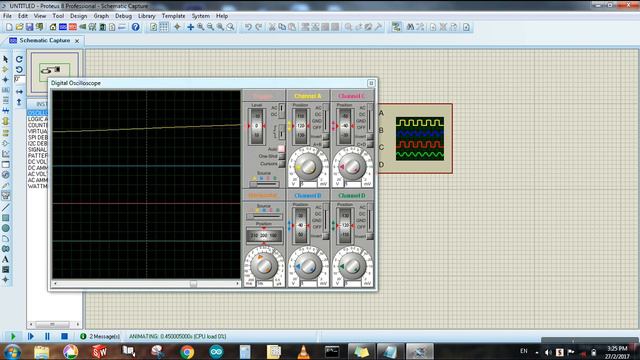This screenshot has height=360, width=640.
Task: Toggle Channel C Invert button
Action: pyautogui.click(x=370, y=137)
